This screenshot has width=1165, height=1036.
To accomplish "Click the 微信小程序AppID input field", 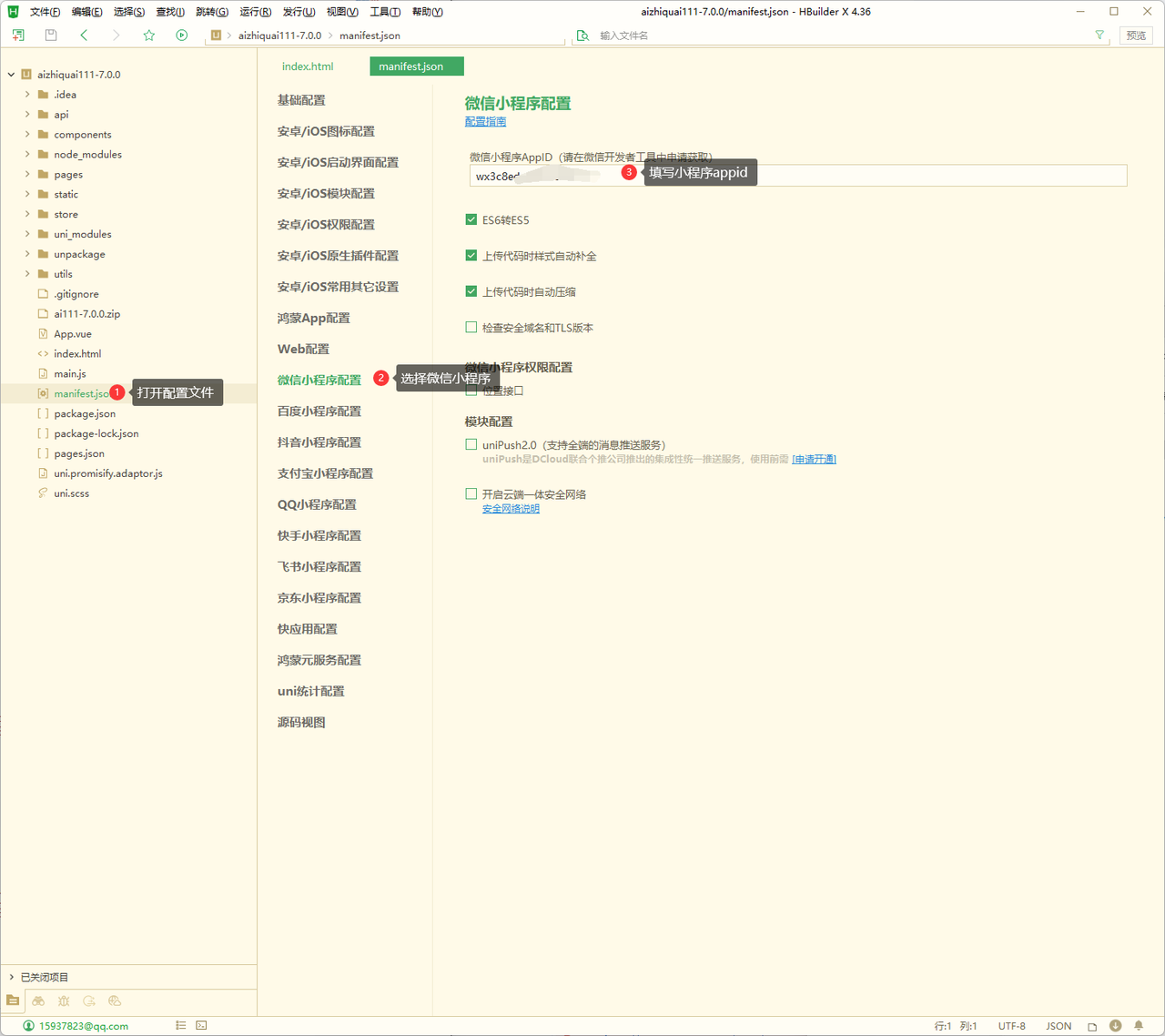I will tap(798, 176).
